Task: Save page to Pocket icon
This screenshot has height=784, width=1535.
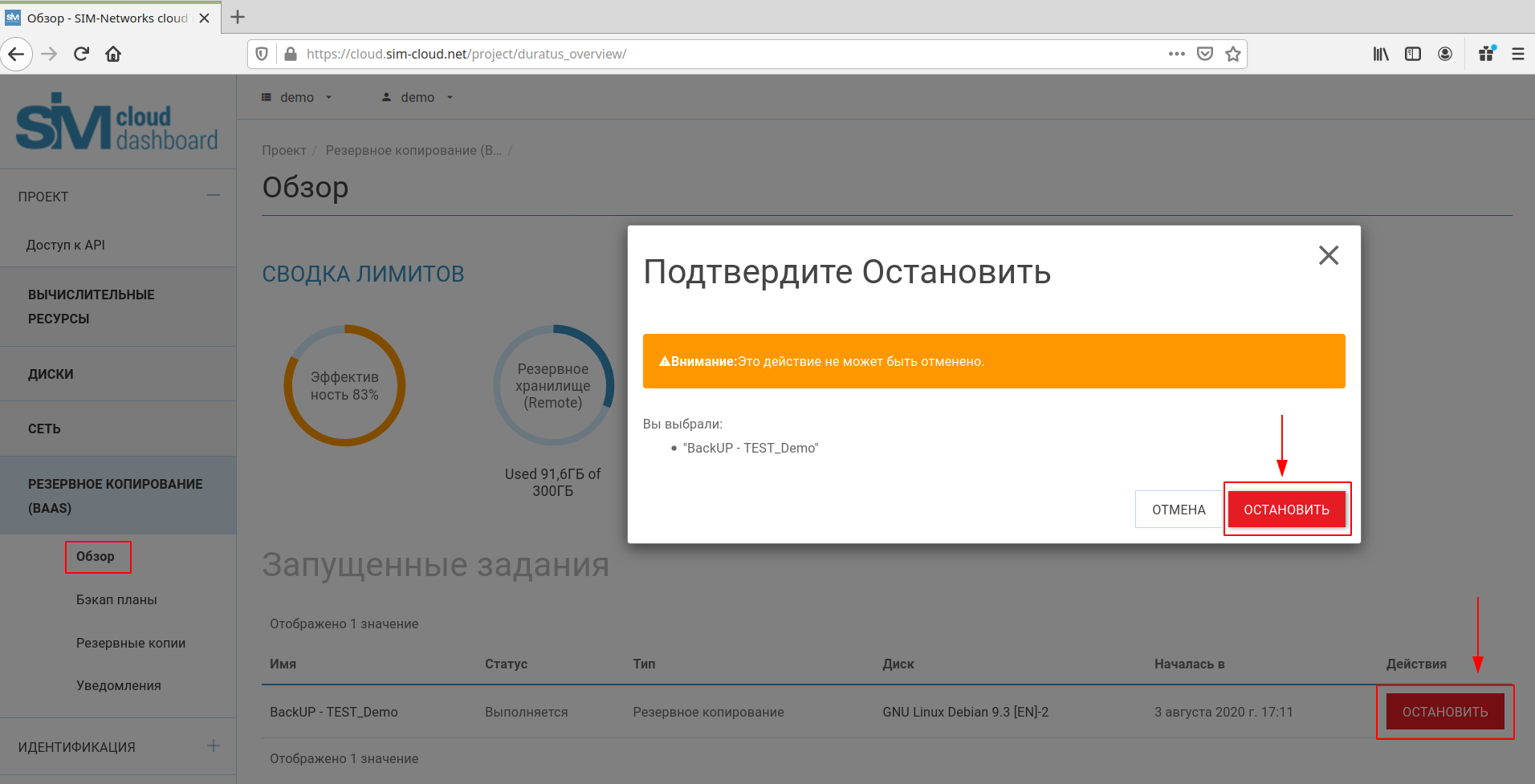Action: pos(1205,54)
